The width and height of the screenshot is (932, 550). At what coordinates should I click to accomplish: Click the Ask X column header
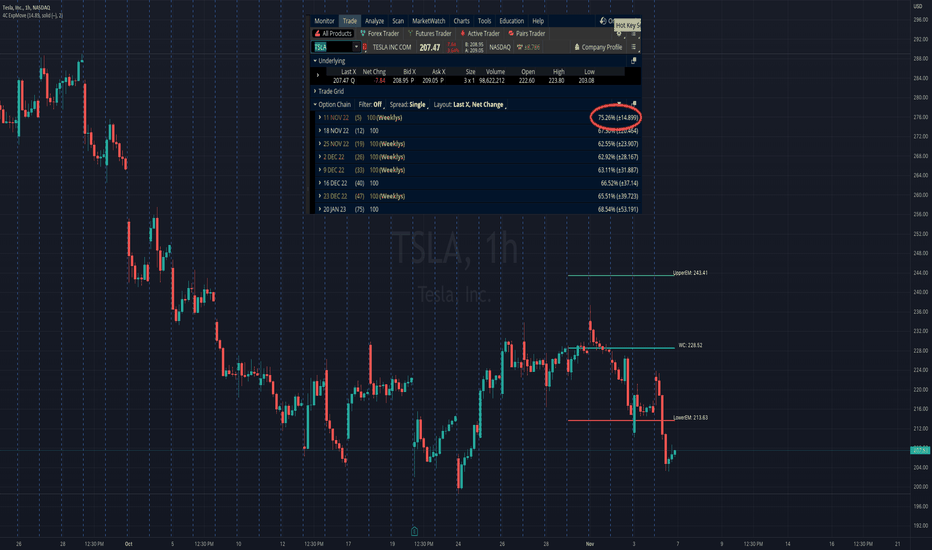pos(439,72)
